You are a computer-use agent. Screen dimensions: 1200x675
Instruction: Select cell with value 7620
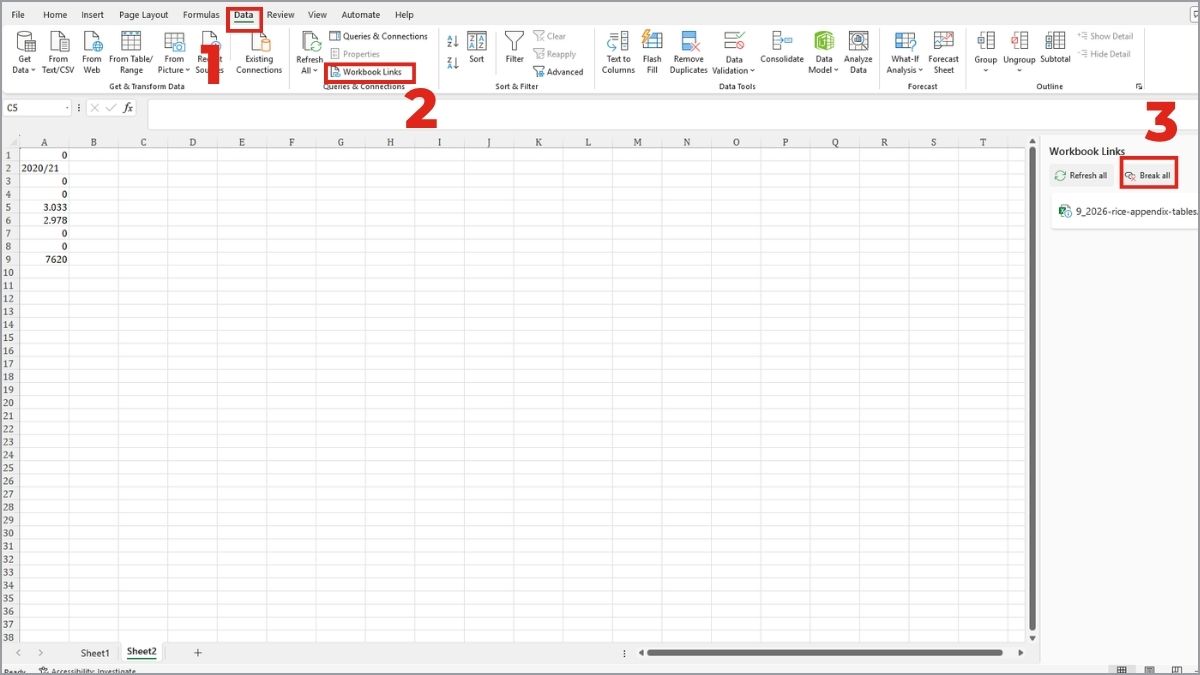tap(44, 259)
